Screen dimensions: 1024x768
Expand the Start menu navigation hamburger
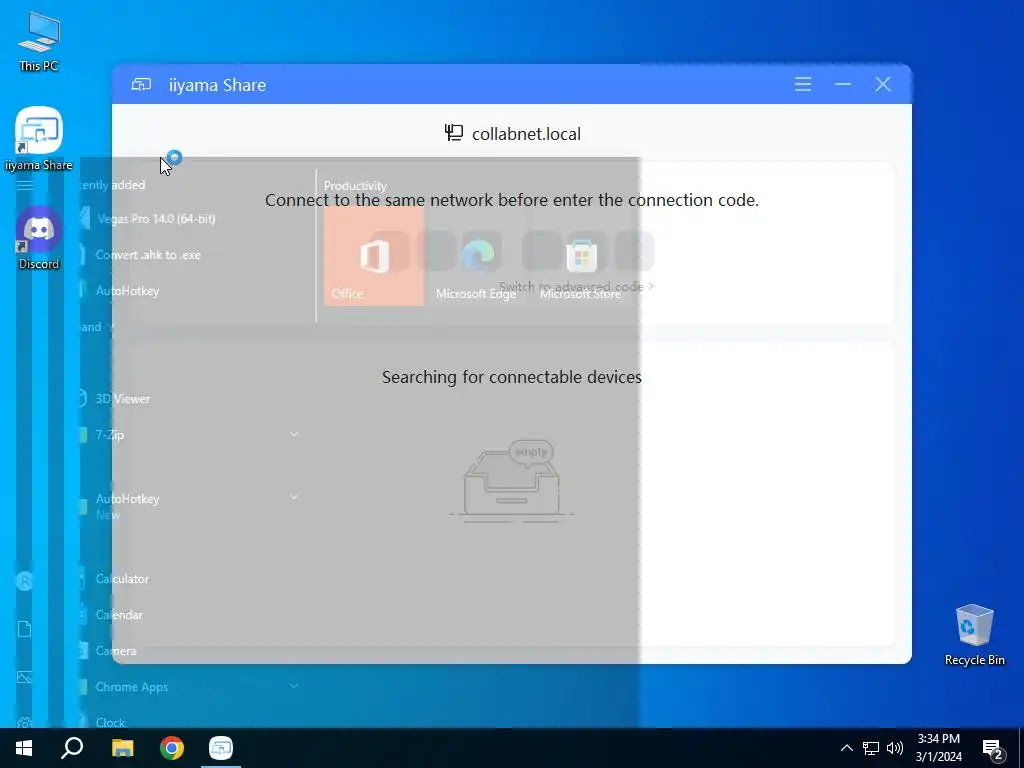25,185
